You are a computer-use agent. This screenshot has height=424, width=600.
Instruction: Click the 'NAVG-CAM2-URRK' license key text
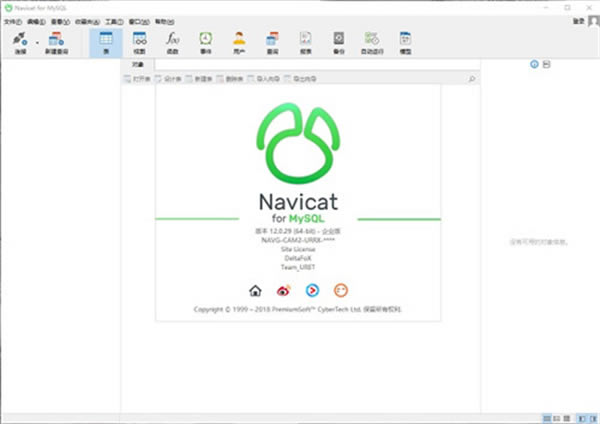[298, 240]
